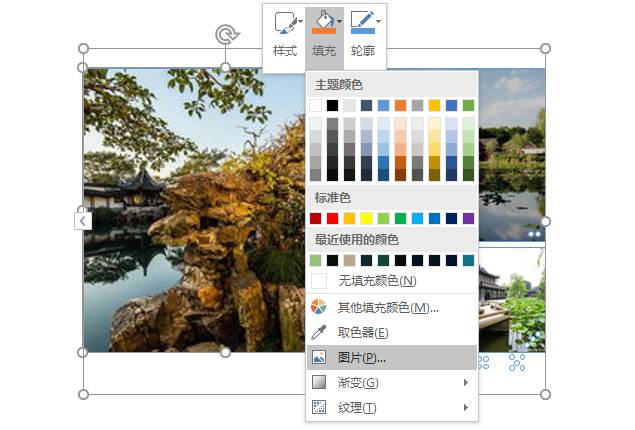Click the left chevron arrow on image edge
The height and width of the screenshot is (430, 635).
click(x=83, y=221)
